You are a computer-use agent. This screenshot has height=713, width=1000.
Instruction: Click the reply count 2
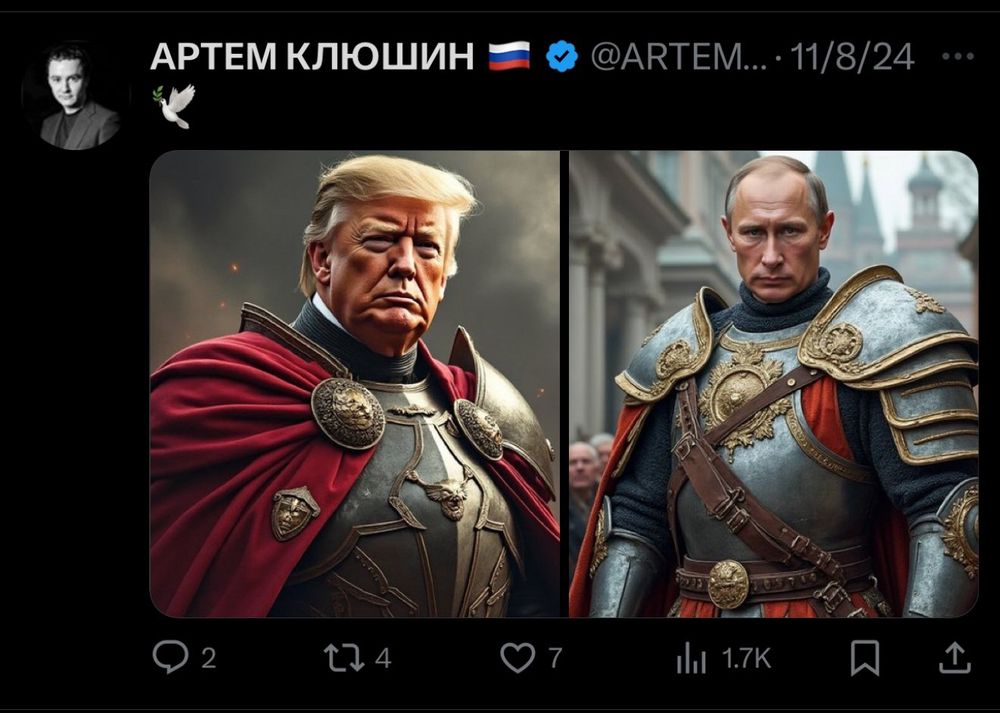[209, 658]
